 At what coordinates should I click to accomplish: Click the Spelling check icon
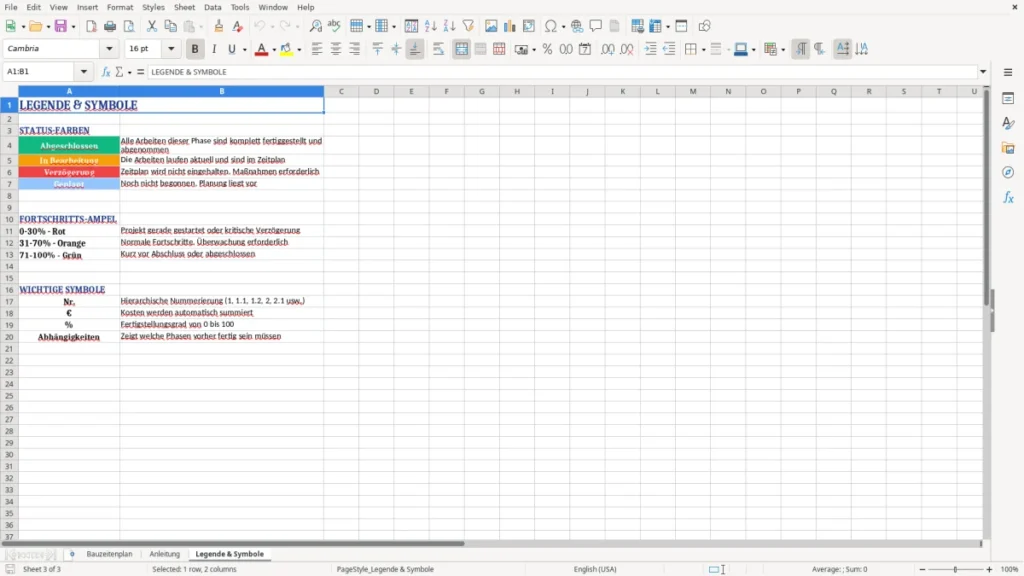(x=334, y=26)
